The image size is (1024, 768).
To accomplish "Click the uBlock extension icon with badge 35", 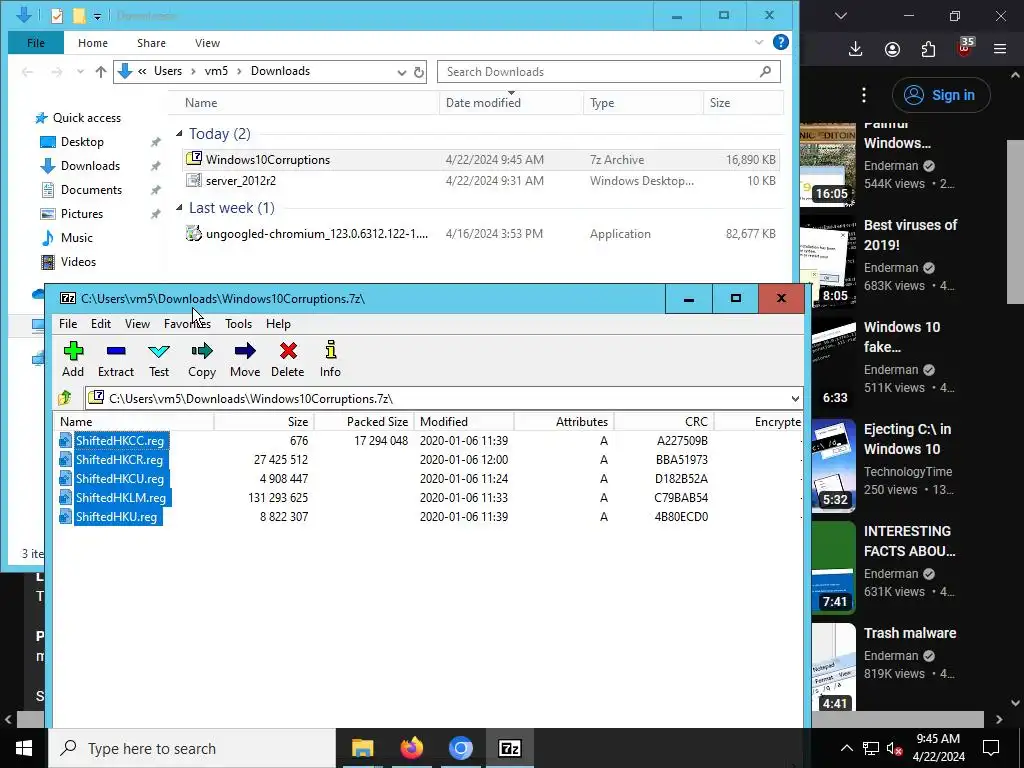I will click(x=965, y=48).
